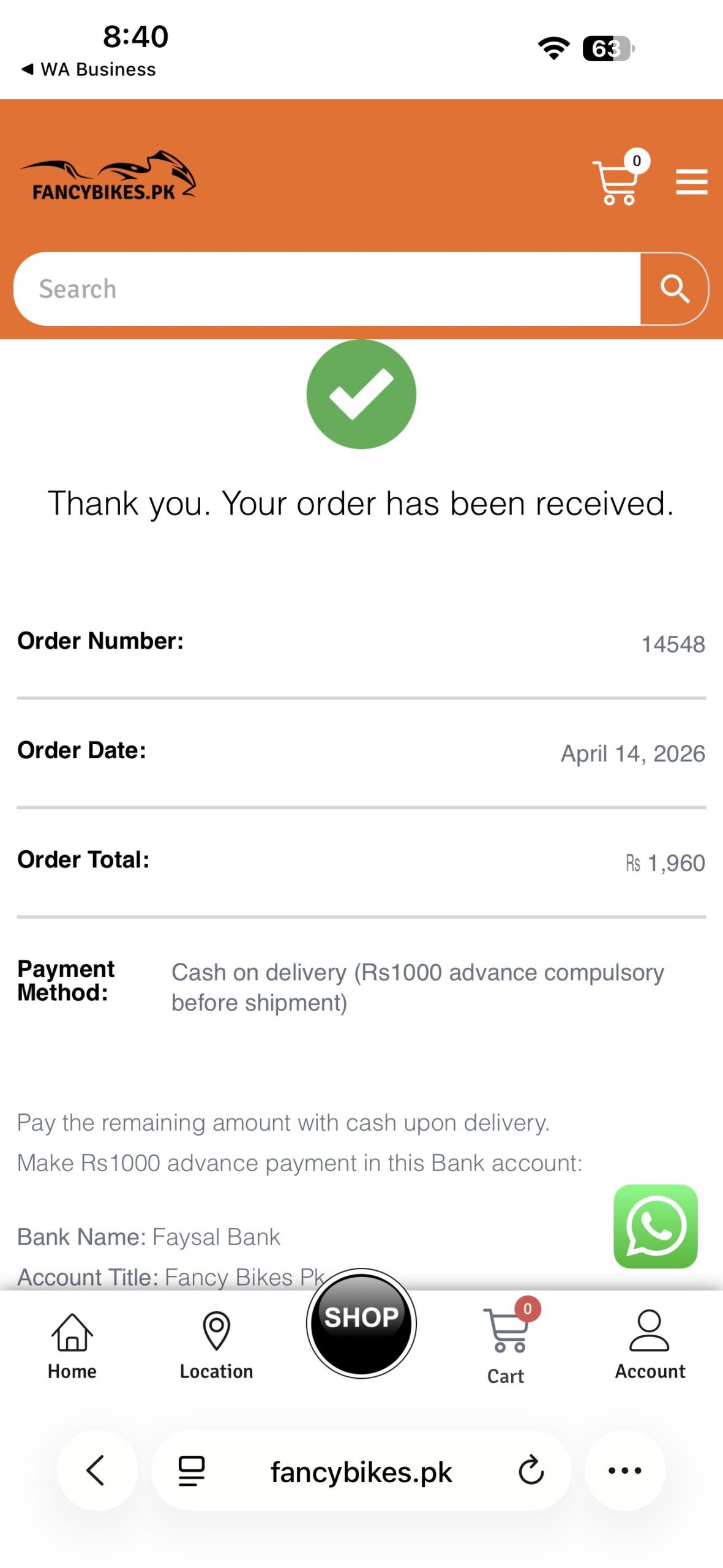The height and width of the screenshot is (1568, 723).
Task: Tap the green order success checkmark
Action: coord(361,394)
